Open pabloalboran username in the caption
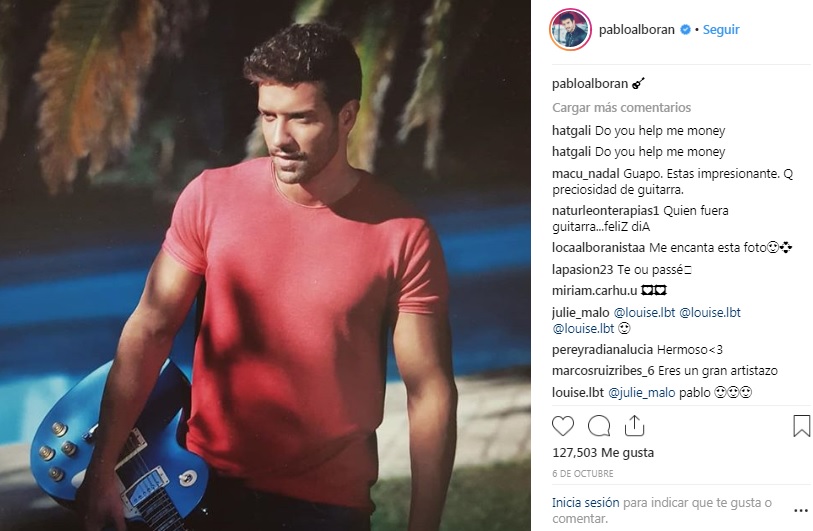The width and height of the screenshot is (813, 531). tap(590, 83)
